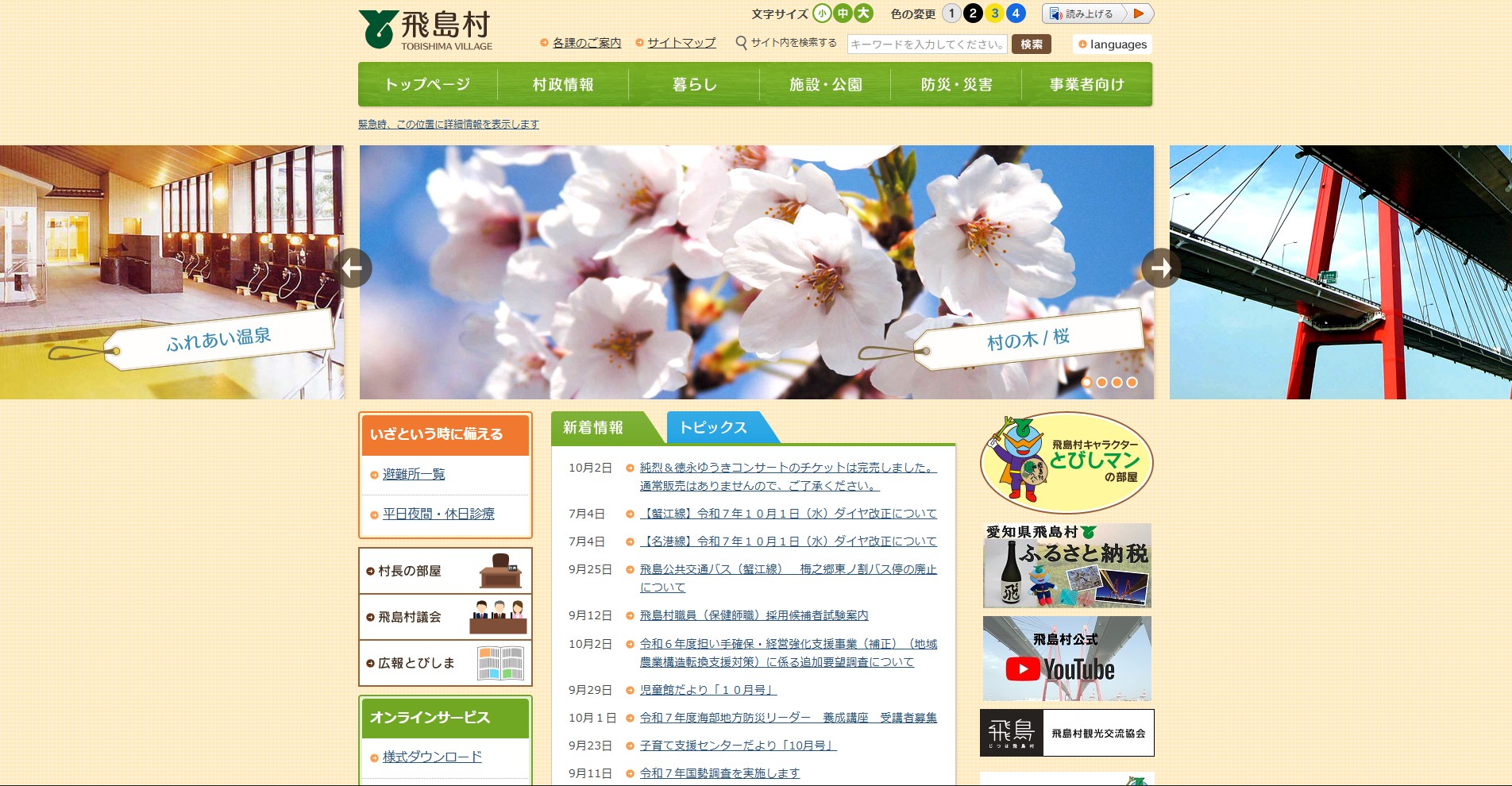Open the 事業者向け menu
This screenshot has width=1512, height=786.
[1087, 84]
